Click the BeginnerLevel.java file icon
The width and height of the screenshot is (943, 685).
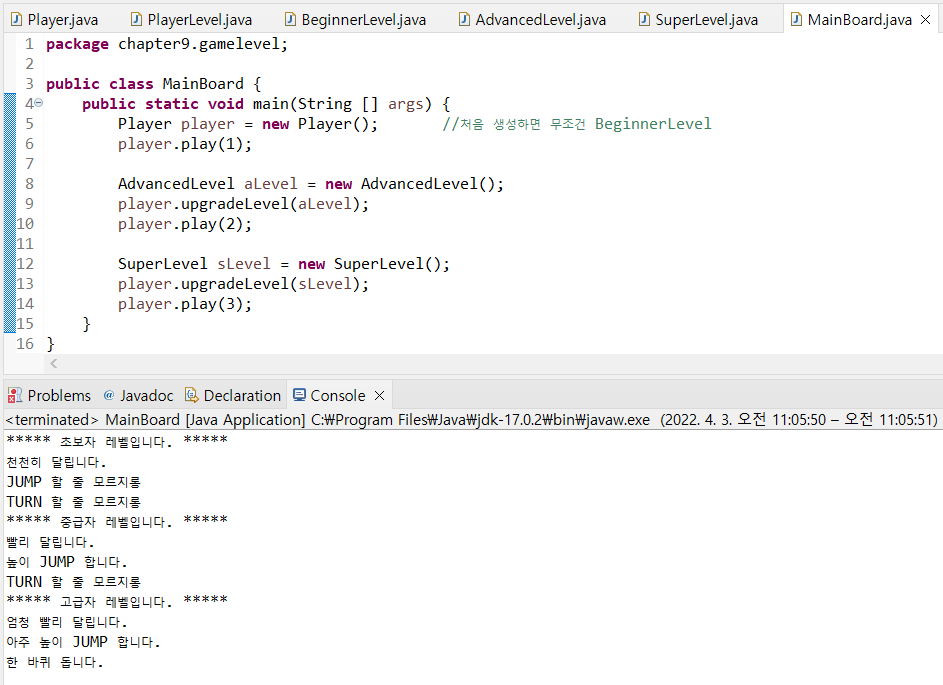click(x=290, y=20)
